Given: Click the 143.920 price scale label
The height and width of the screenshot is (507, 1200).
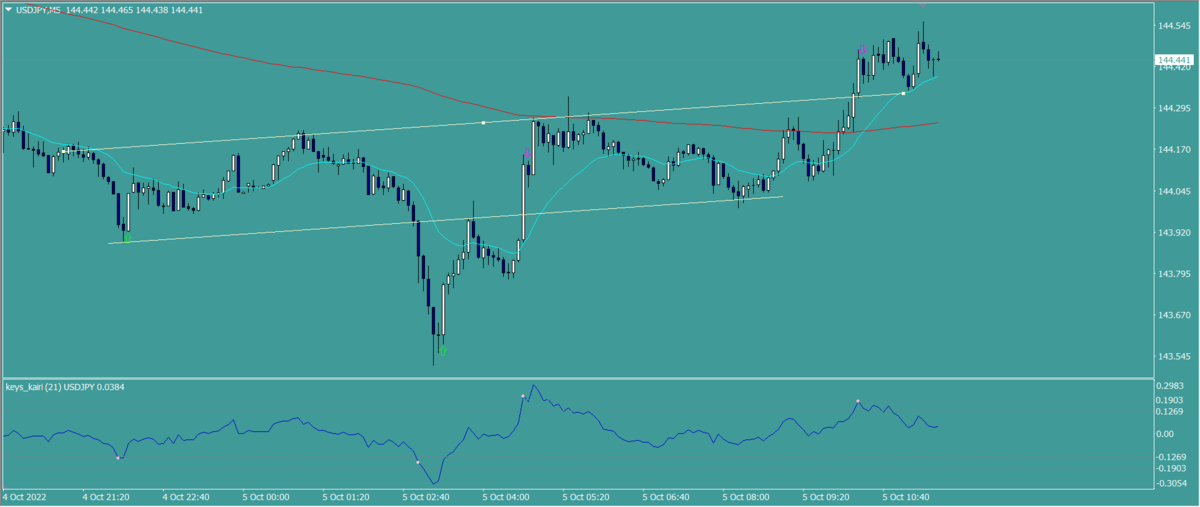Looking at the screenshot, I should [x=1174, y=233].
